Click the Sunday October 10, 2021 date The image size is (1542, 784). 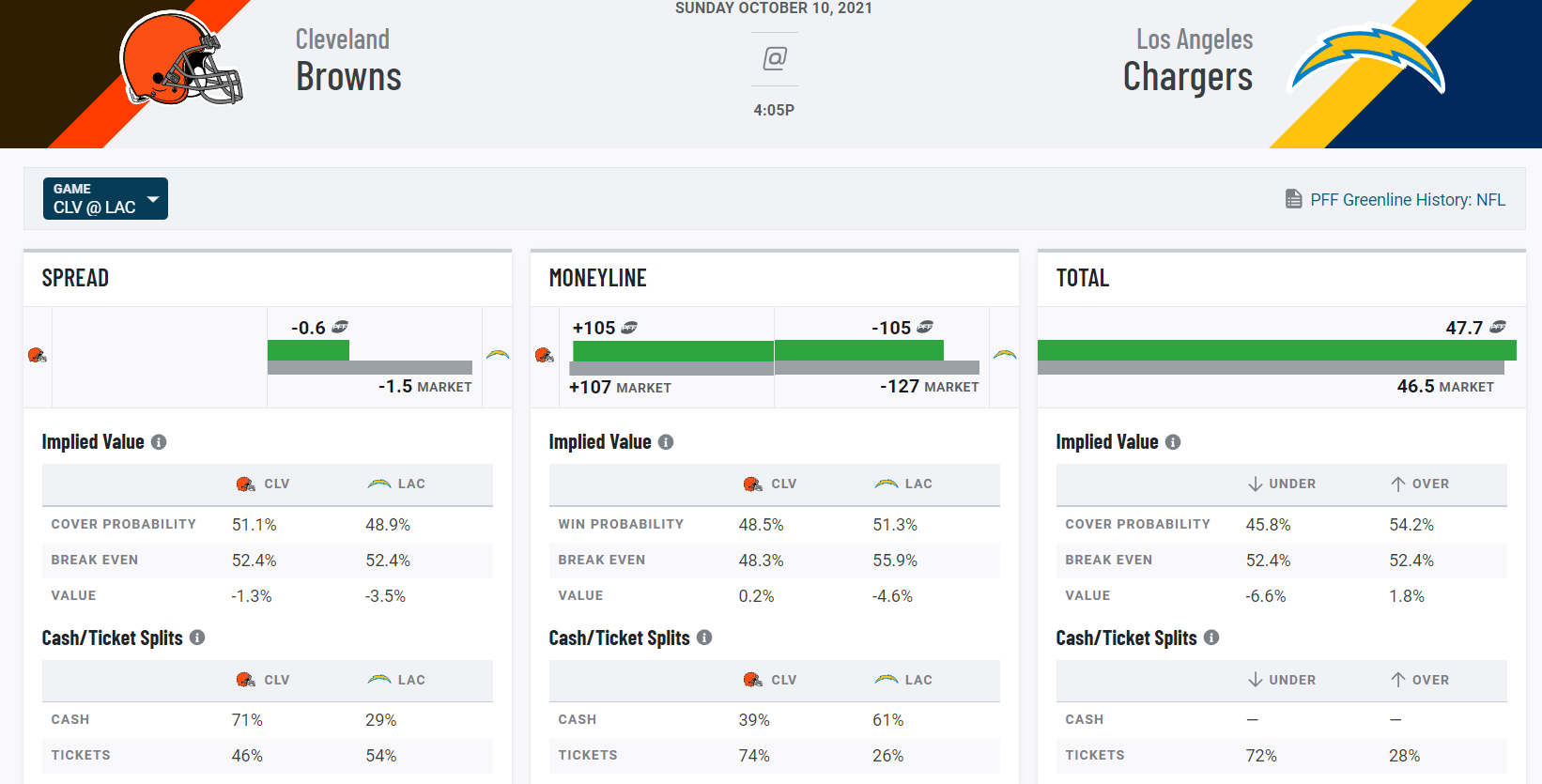tap(774, 8)
